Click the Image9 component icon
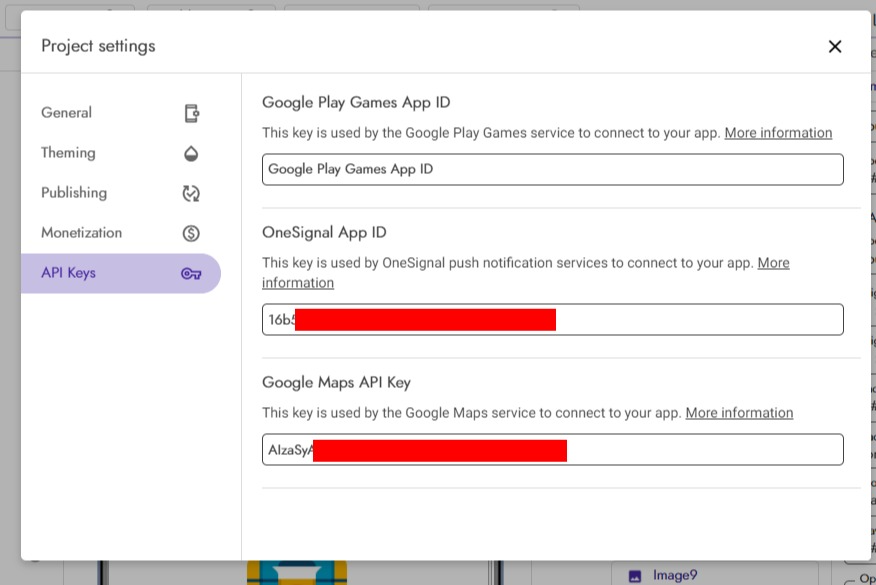The image size is (876, 585). pos(634,575)
